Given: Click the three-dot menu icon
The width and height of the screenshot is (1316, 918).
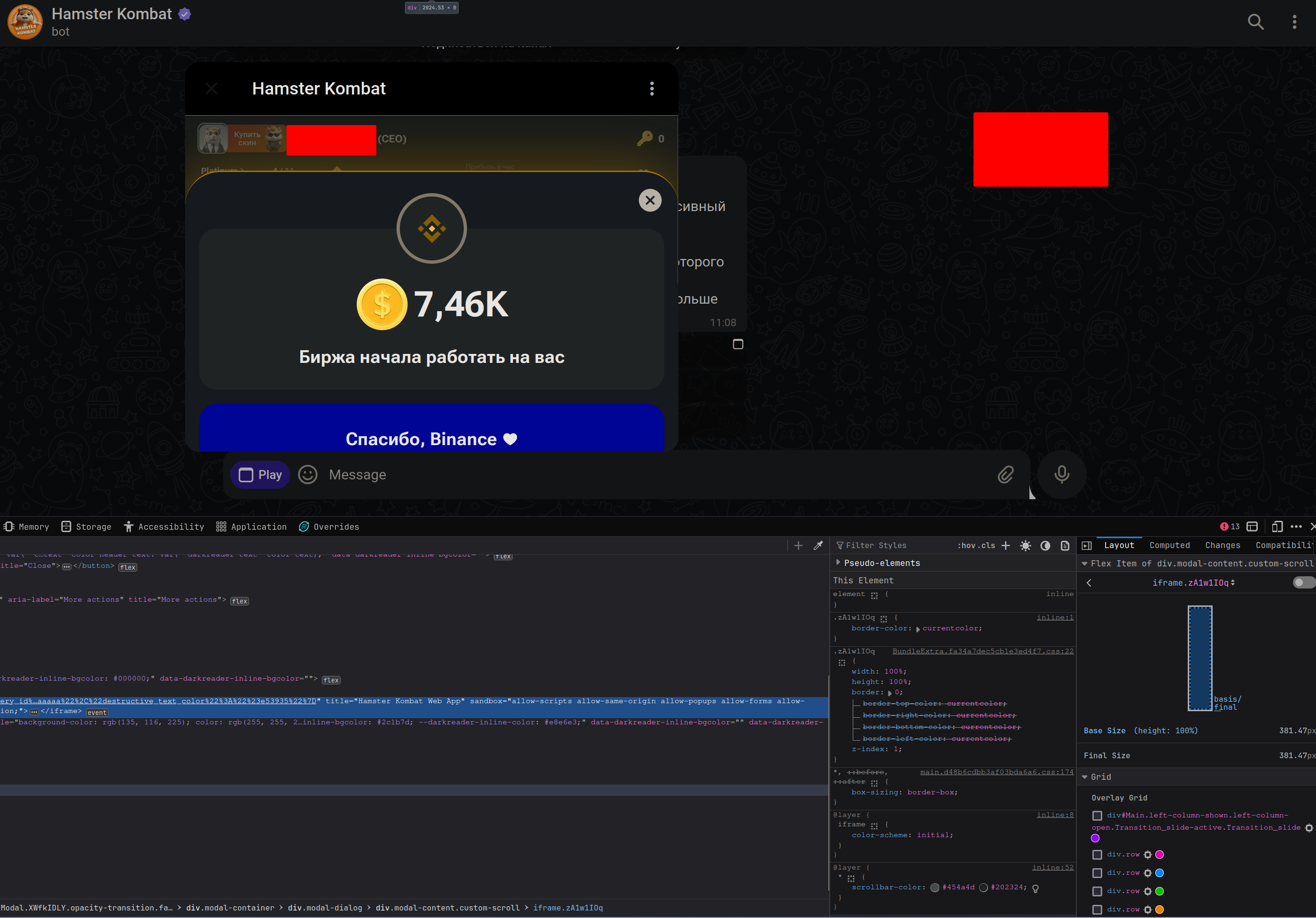Looking at the screenshot, I should [652, 89].
